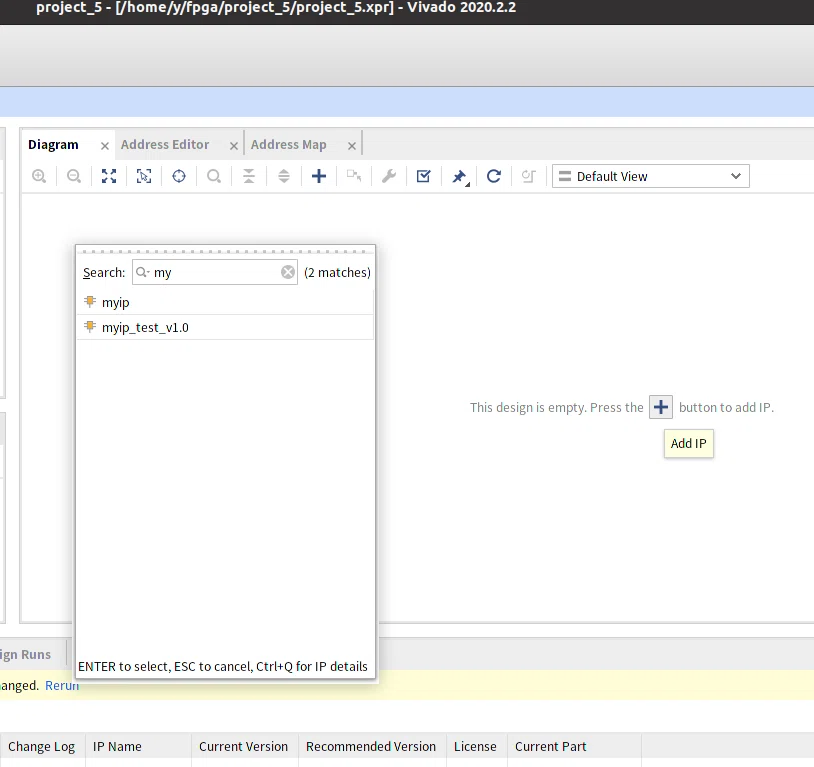Click the myip IP block icon
This screenshot has width=814, height=767.
[x=90, y=302]
